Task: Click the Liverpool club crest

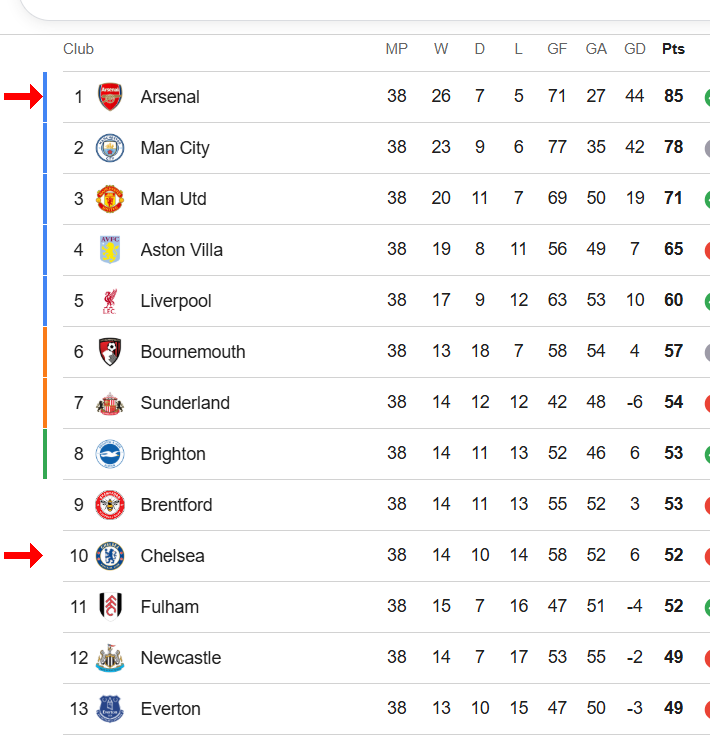Action: tap(110, 301)
